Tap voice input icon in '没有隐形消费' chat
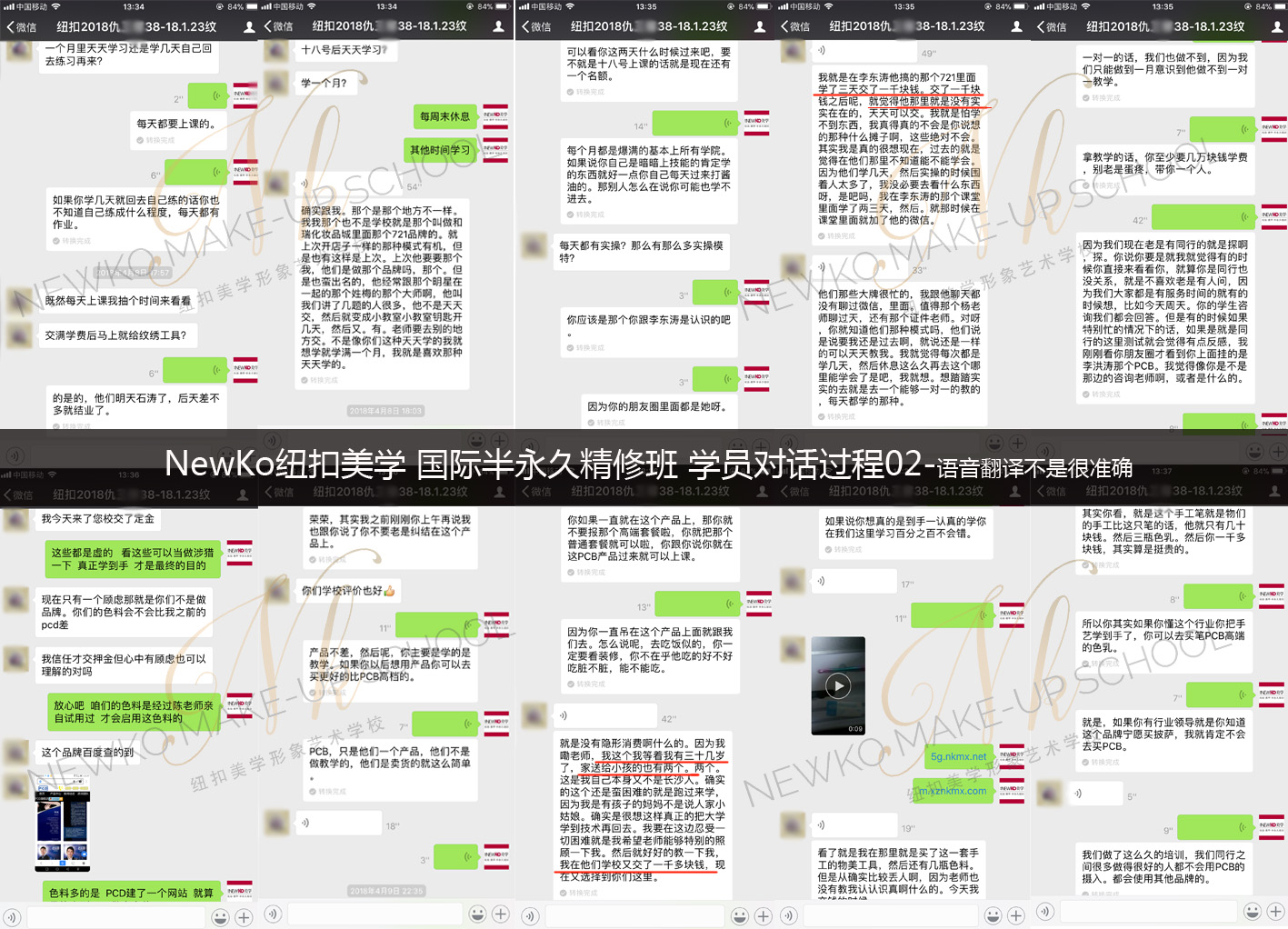 530,916
